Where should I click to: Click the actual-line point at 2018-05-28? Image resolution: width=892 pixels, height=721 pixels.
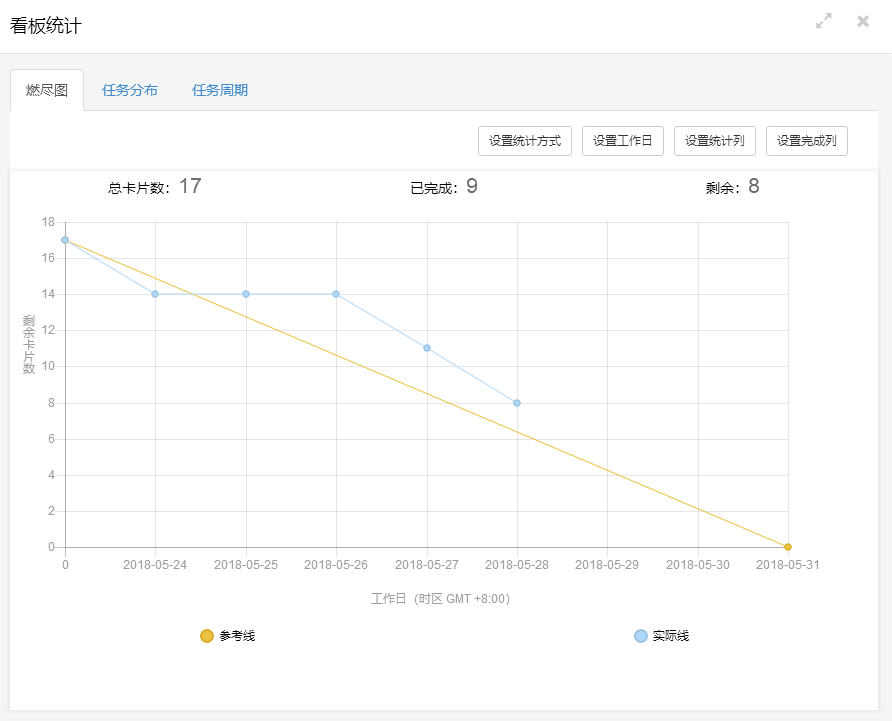[517, 403]
